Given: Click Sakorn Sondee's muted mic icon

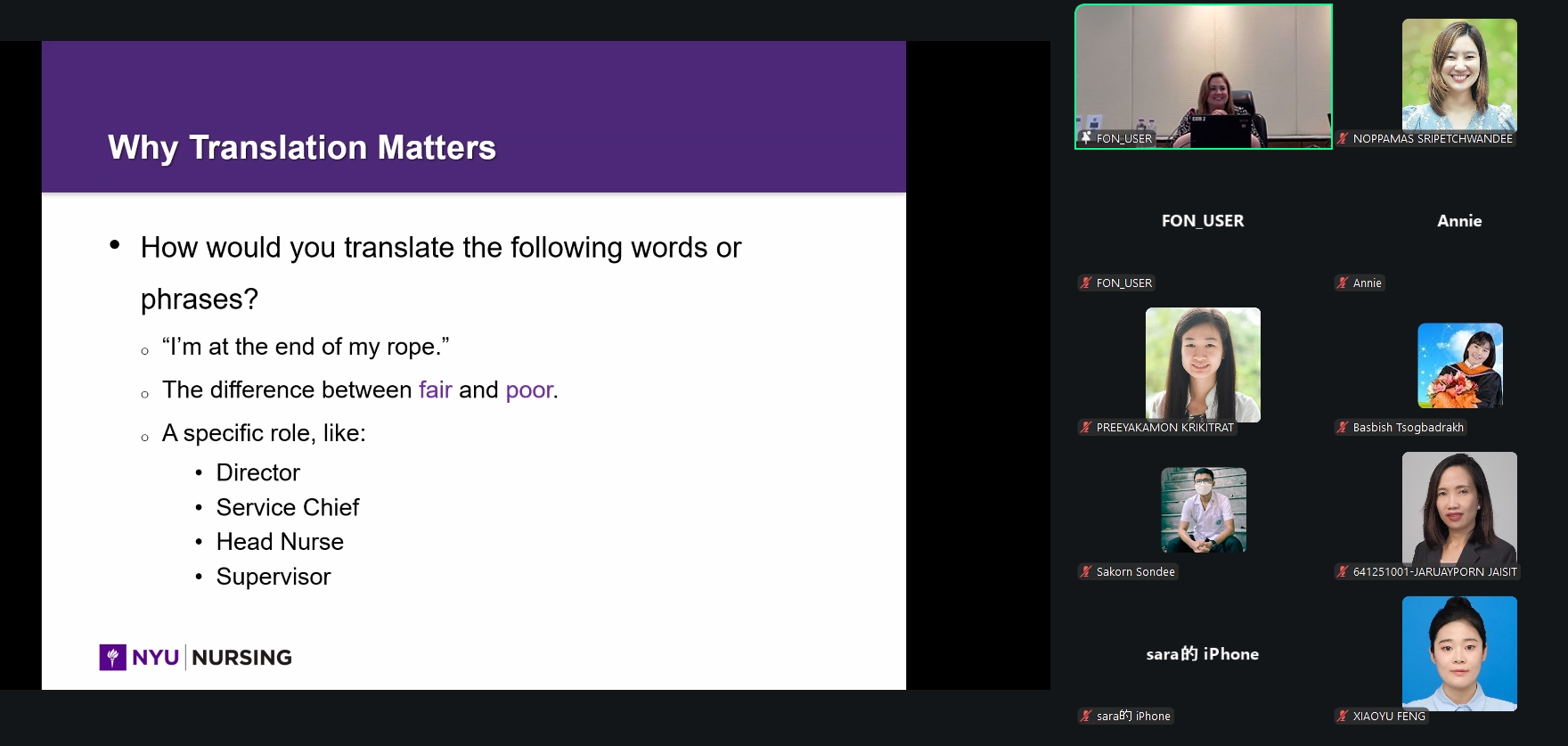Looking at the screenshot, I should tap(1086, 571).
